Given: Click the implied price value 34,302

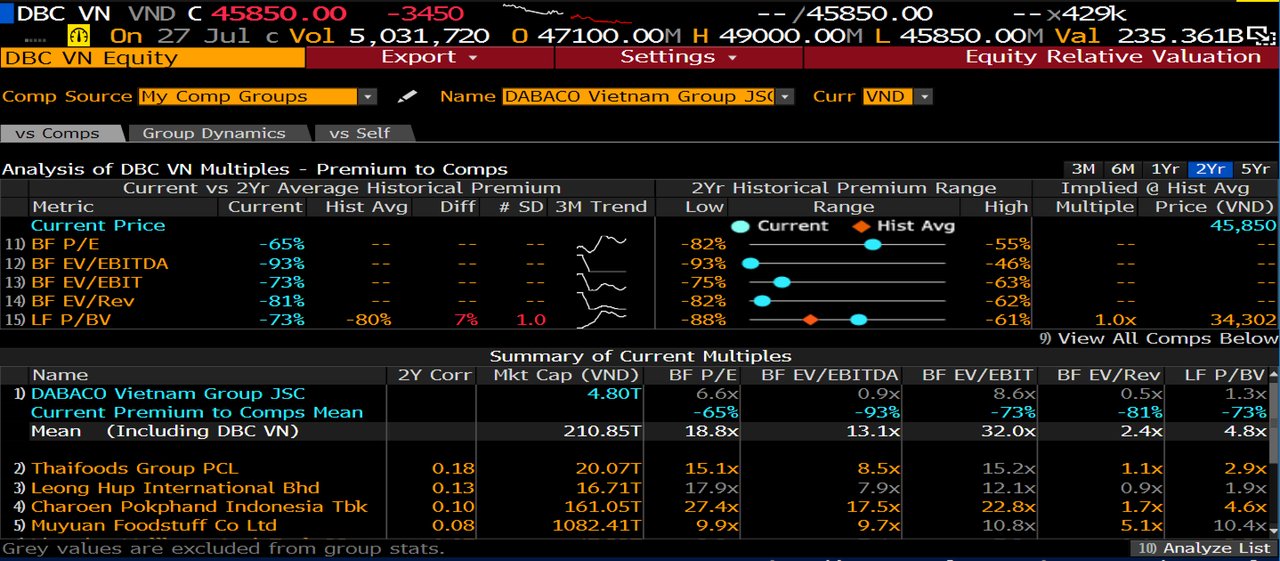Looking at the screenshot, I should (x=1243, y=320).
